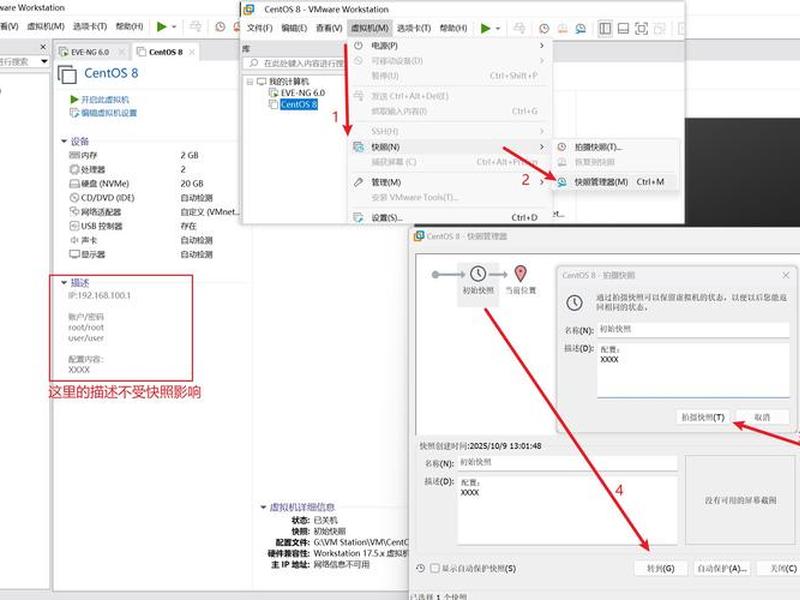The height and width of the screenshot is (600, 800).
Task: Power on VM via green play icon in CentOS 8 window toolbar
Action: 485,29
